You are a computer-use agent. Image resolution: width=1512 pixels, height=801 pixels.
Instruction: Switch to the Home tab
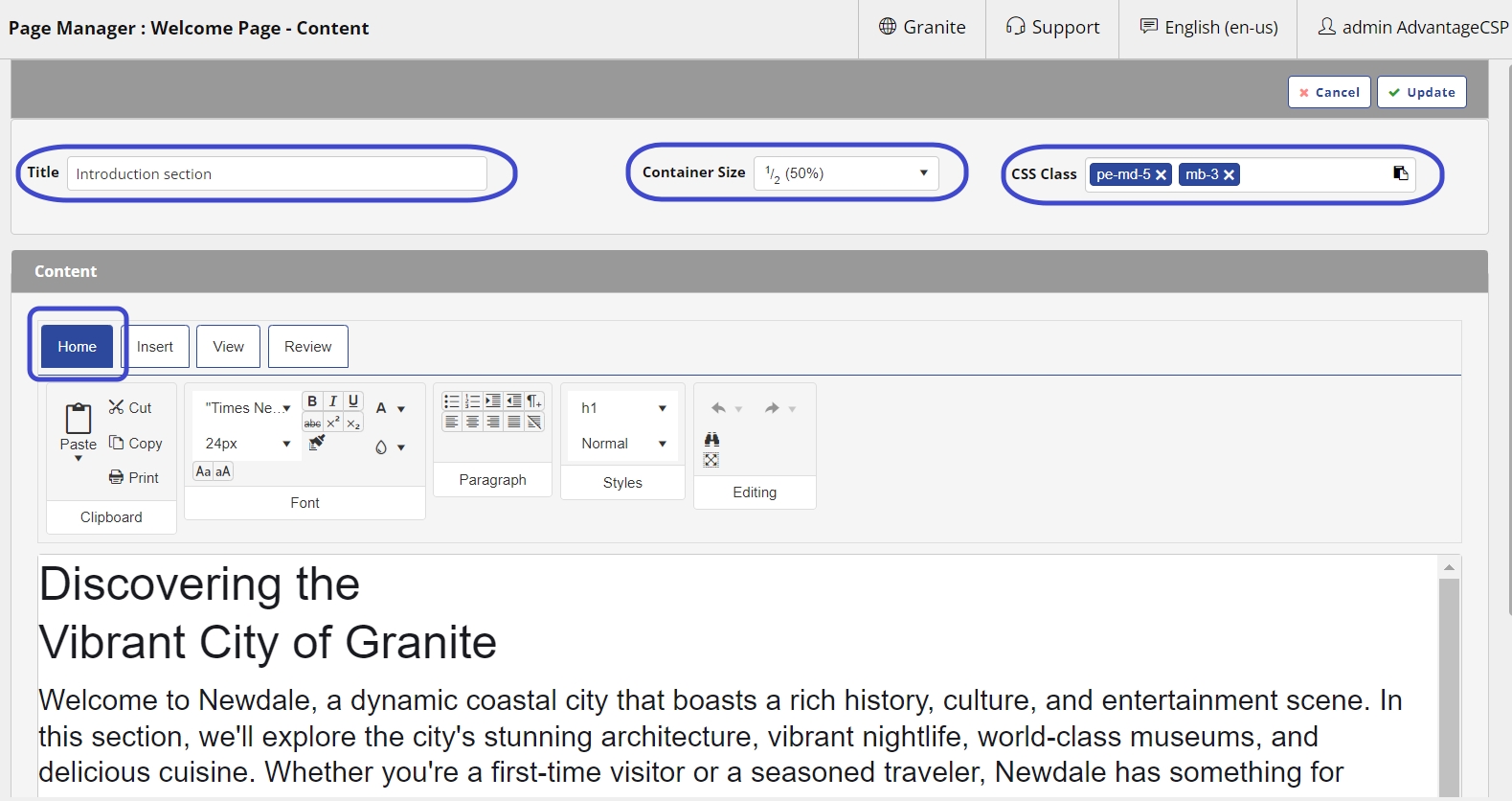point(77,346)
